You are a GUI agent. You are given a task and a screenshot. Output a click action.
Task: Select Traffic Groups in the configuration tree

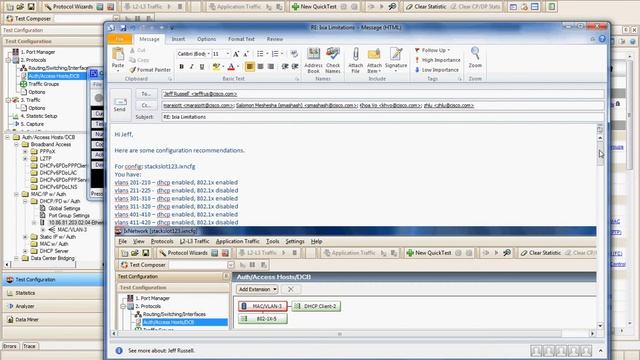click(44, 84)
